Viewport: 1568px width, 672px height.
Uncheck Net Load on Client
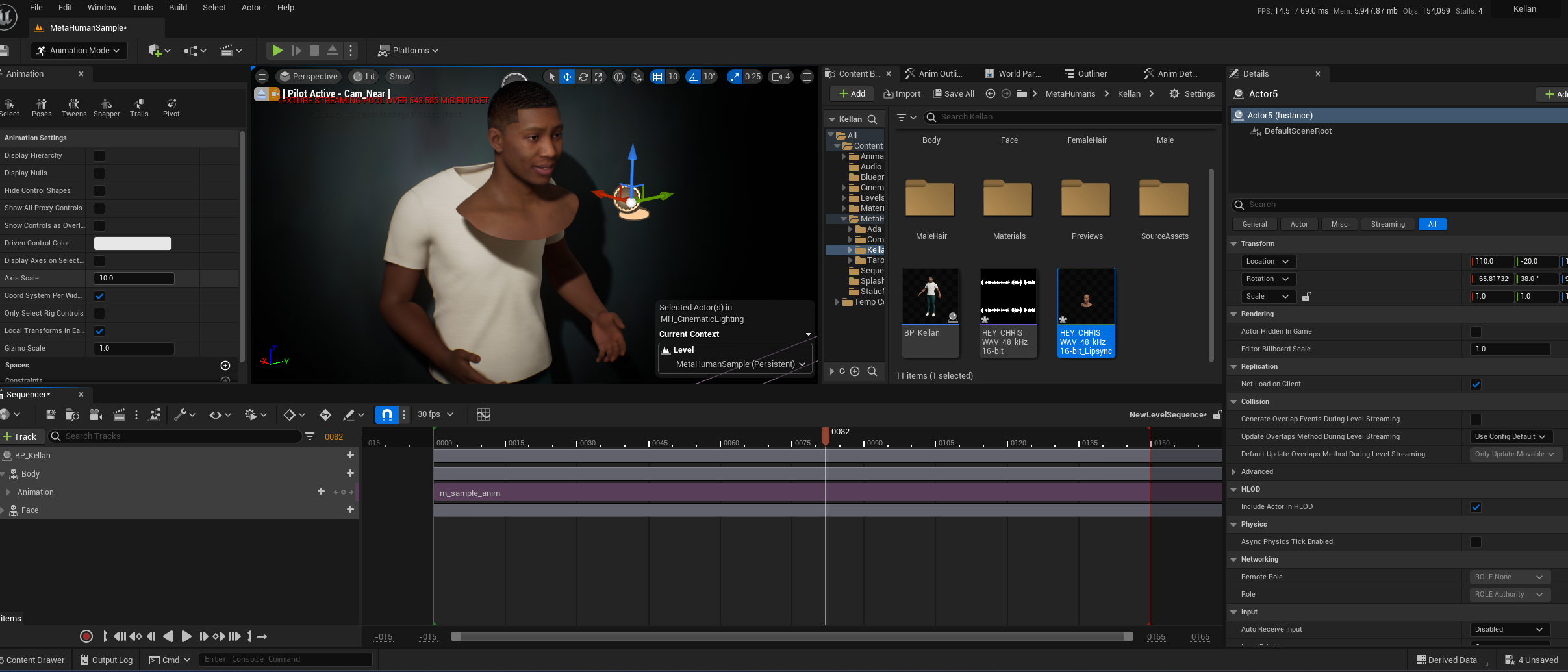point(1476,384)
